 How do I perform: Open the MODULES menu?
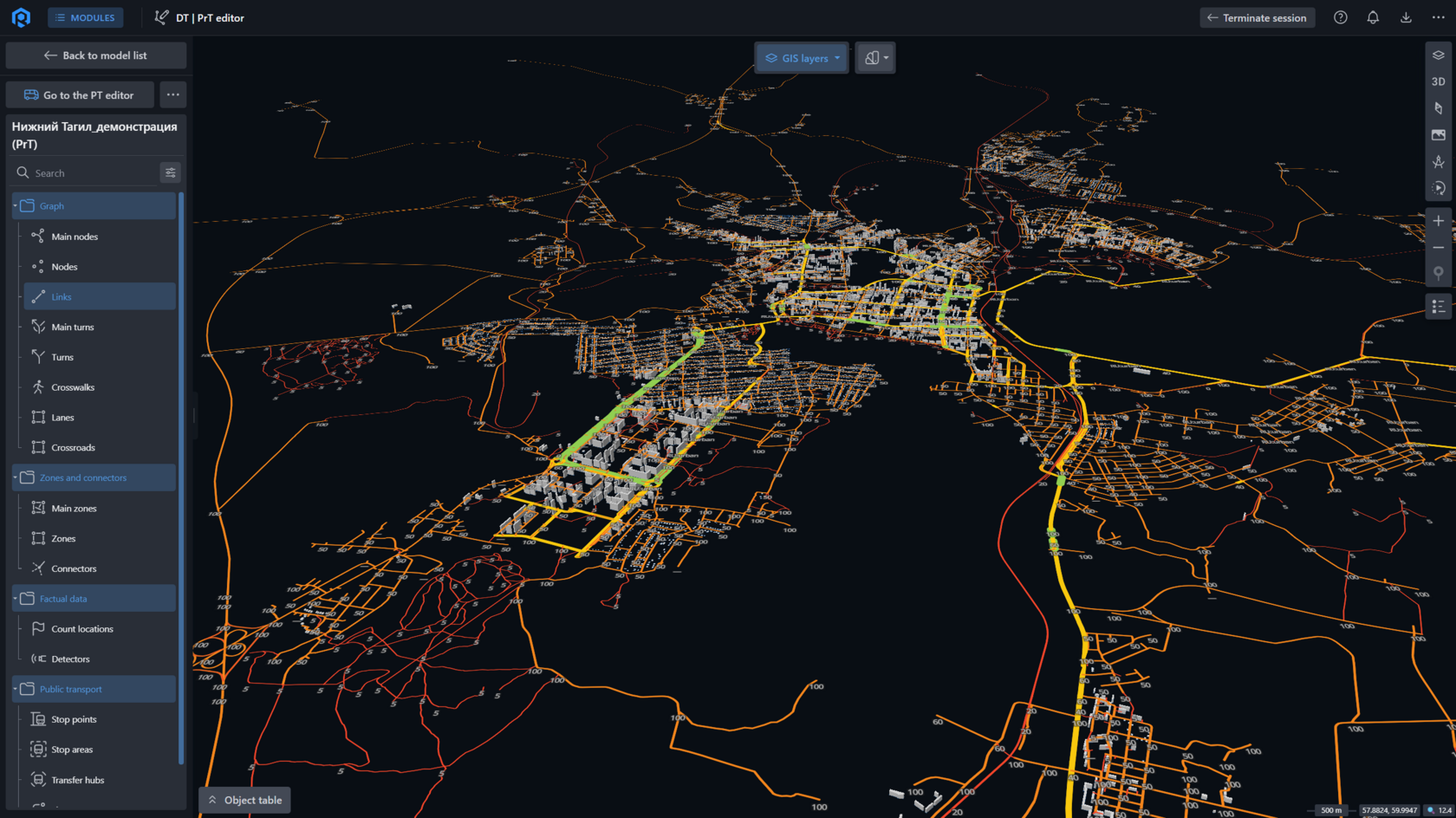(x=85, y=17)
